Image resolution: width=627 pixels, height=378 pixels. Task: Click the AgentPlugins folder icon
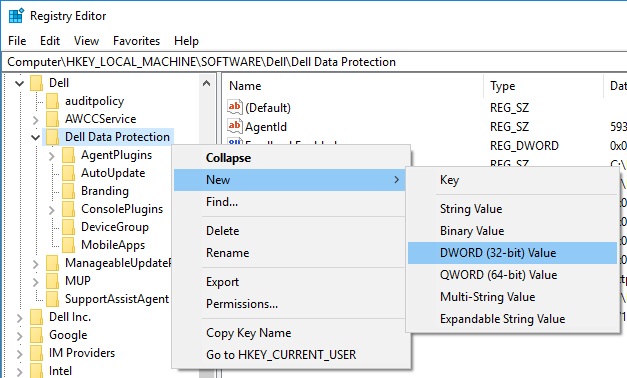coord(68,155)
